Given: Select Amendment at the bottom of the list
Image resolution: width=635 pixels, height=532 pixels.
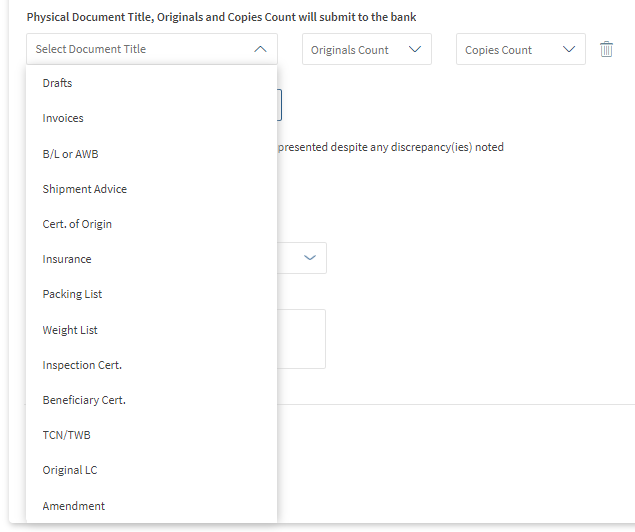Looking at the screenshot, I should (74, 506).
